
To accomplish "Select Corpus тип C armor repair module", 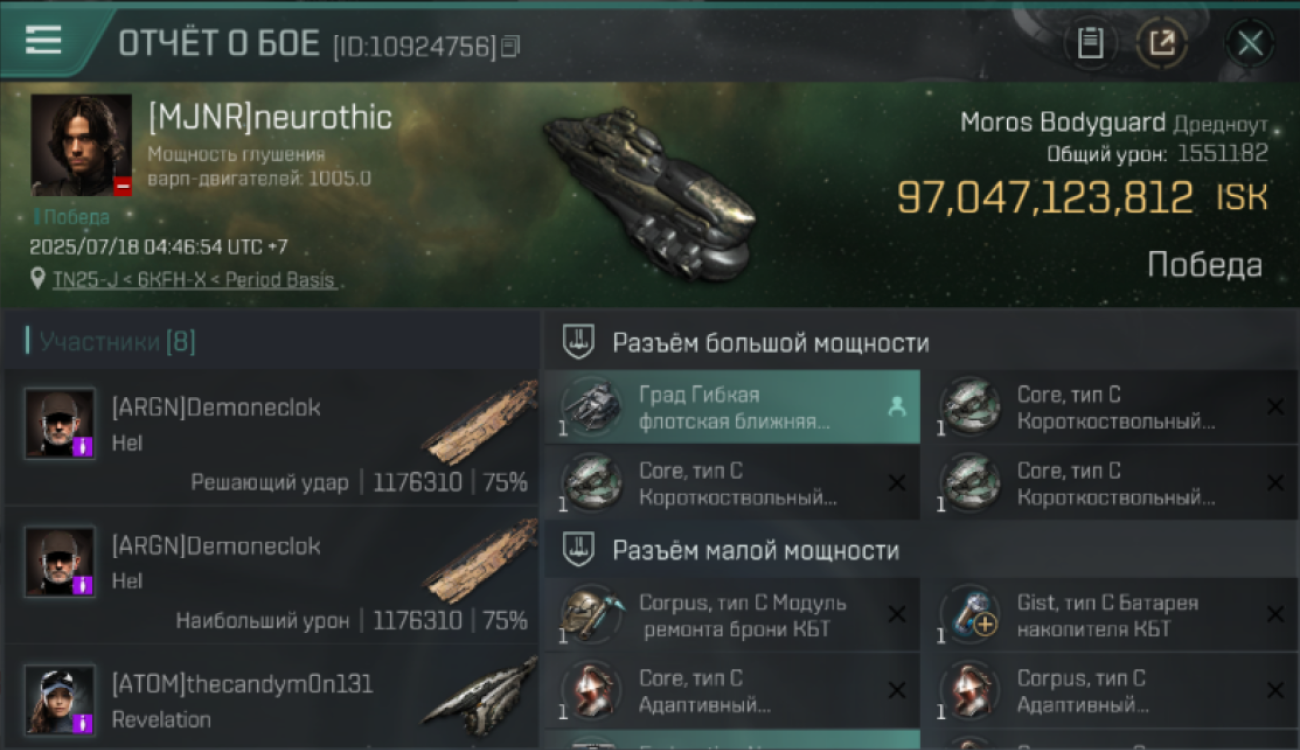I will pyautogui.click(x=730, y=615).
